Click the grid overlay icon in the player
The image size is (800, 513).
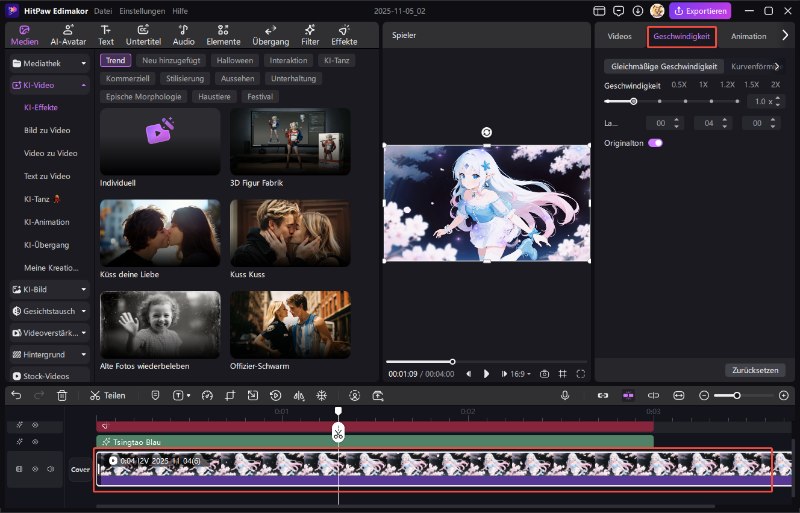click(562, 374)
